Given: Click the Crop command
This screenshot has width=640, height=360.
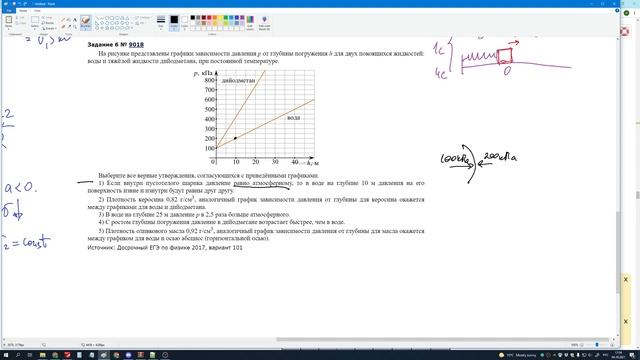Looking at the screenshot, I should pos(47,18).
